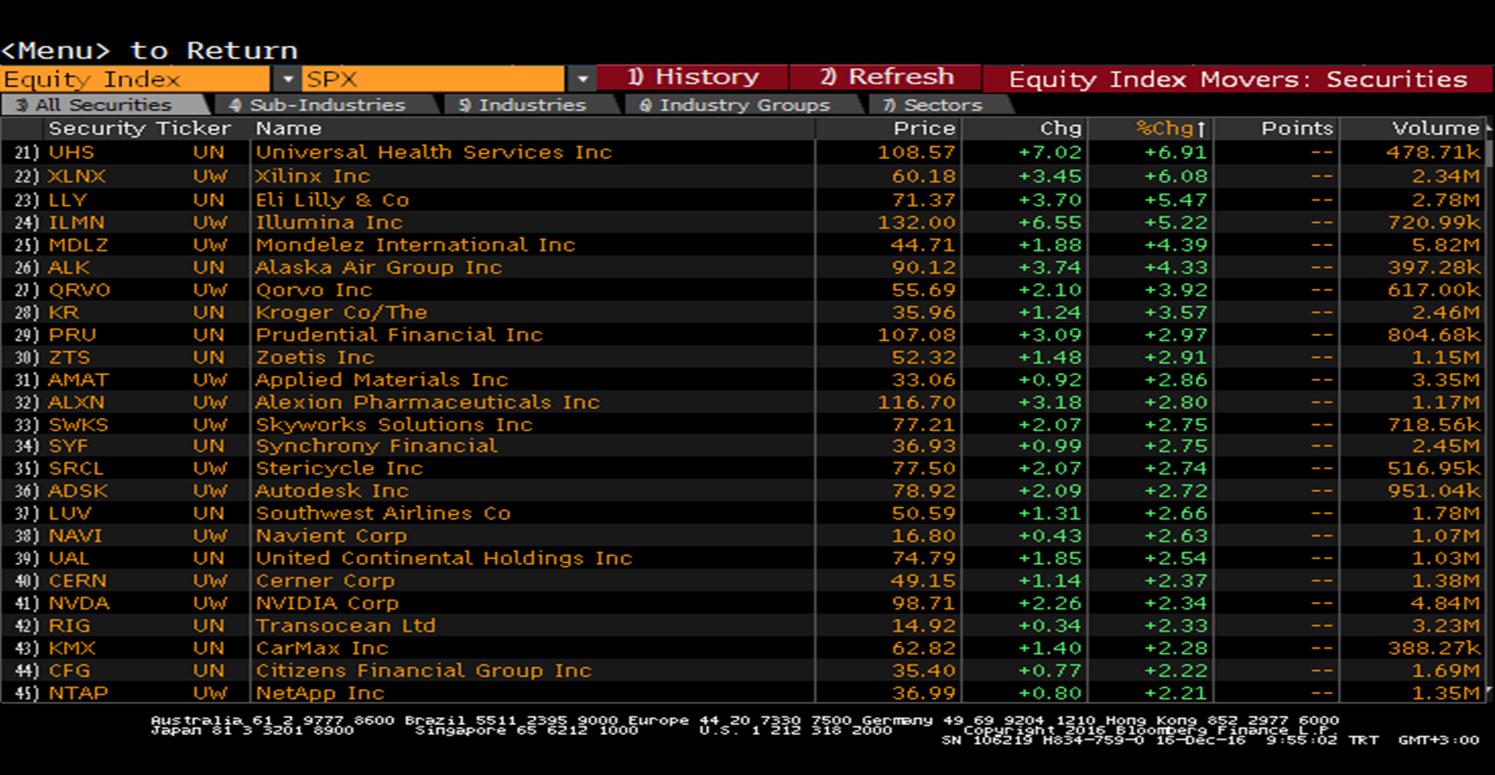Select Citizens Financial Group Inc
Screen dimensions: 1495x775
point(423,671)
